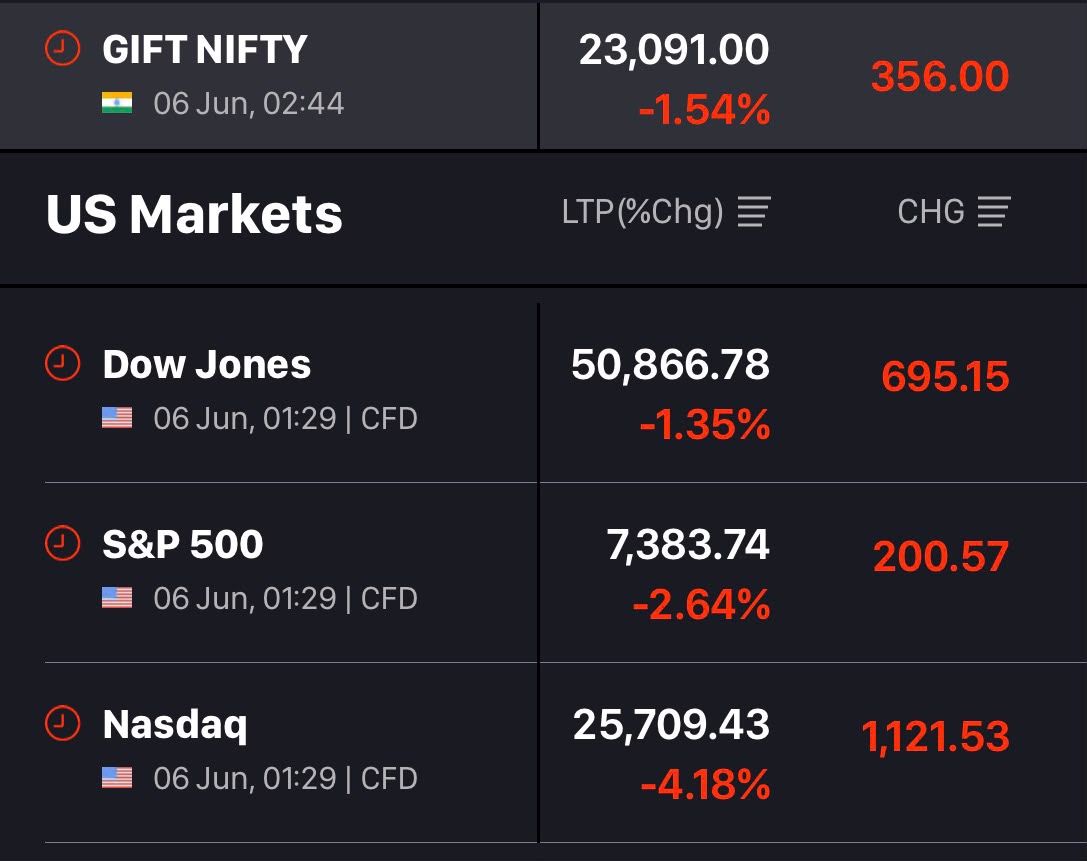
Task: Select Nasdaq price 25,709.43
Action: 671,725
